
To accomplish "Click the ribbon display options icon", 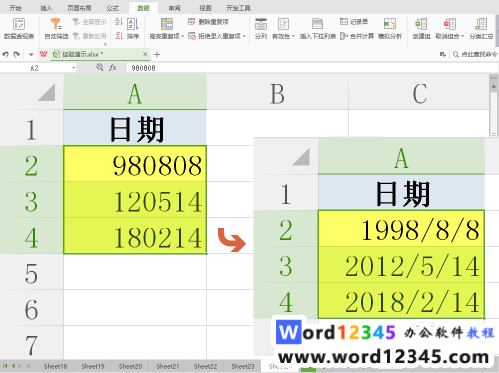I will [x=443, y=54].
